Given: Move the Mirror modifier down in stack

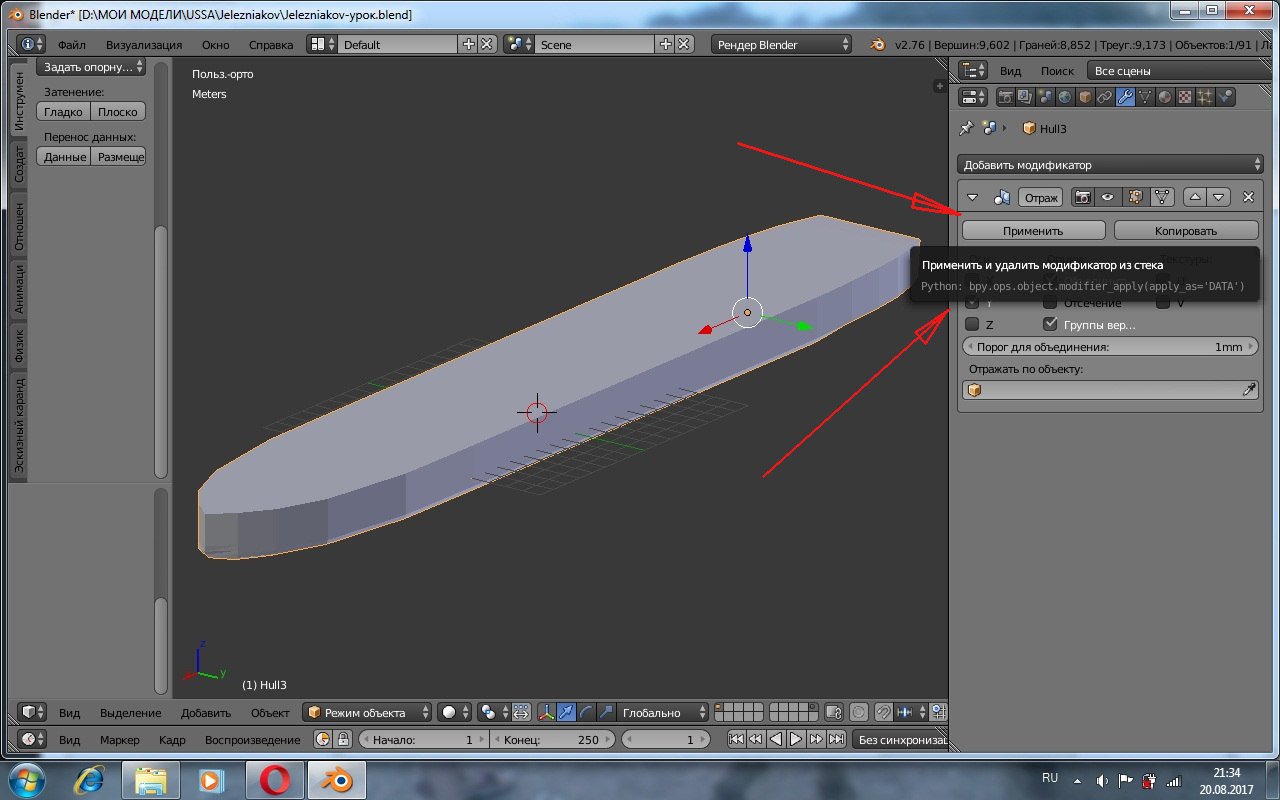Looking at the screenshot, I should [1218, 197].
